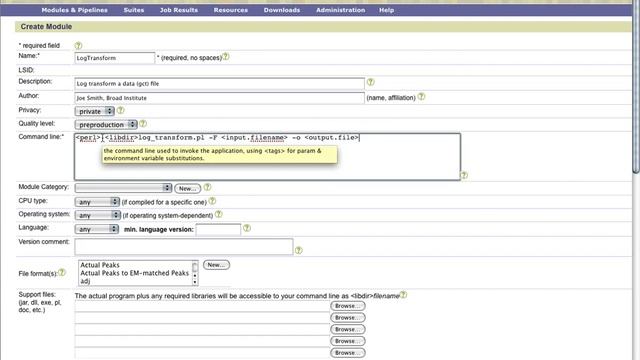The width and height of the screenshot is (640, 360).
Task: Show help icon for the Author field
Action: click(x=422, y=97)
